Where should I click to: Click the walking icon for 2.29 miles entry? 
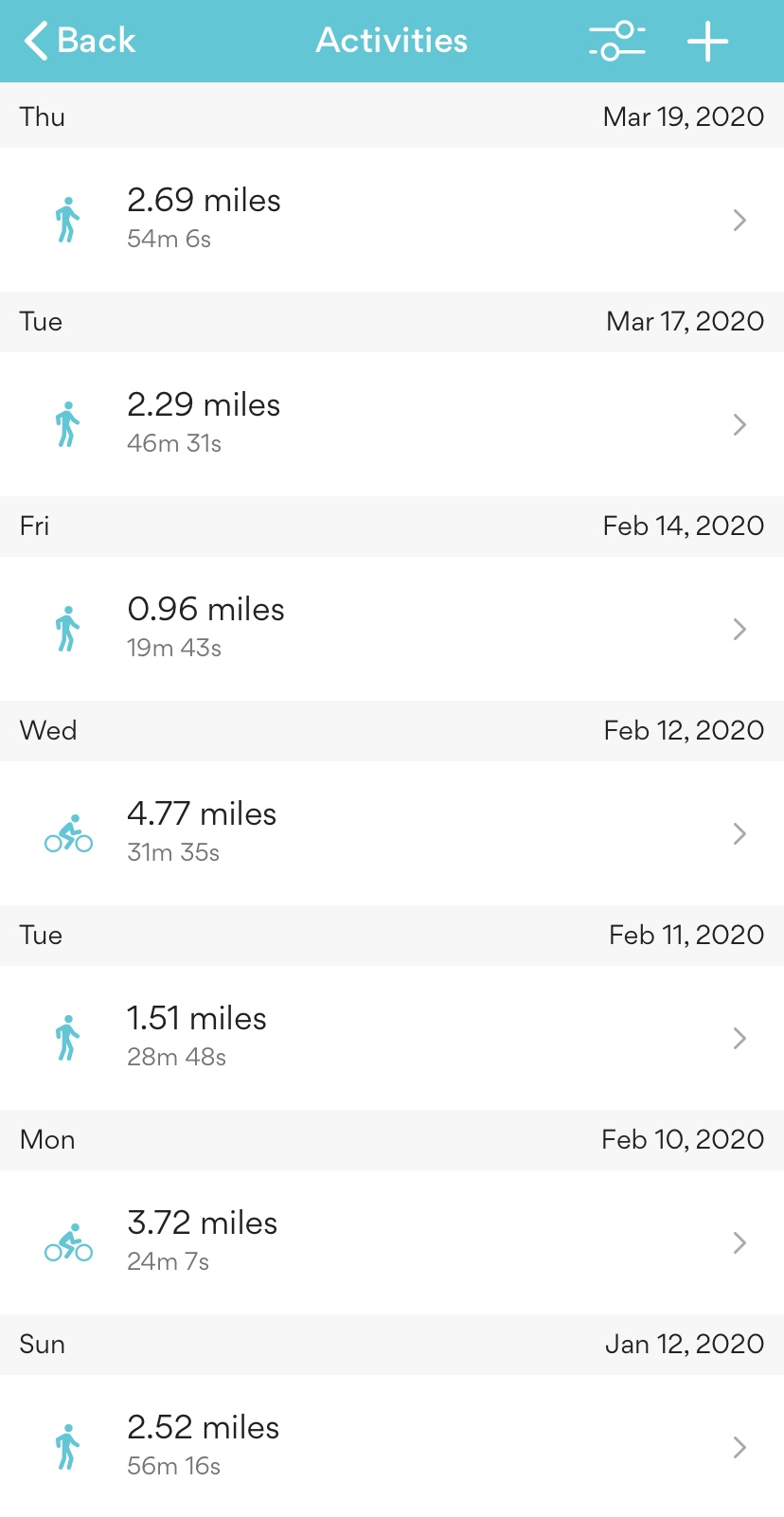click(67, 424)
